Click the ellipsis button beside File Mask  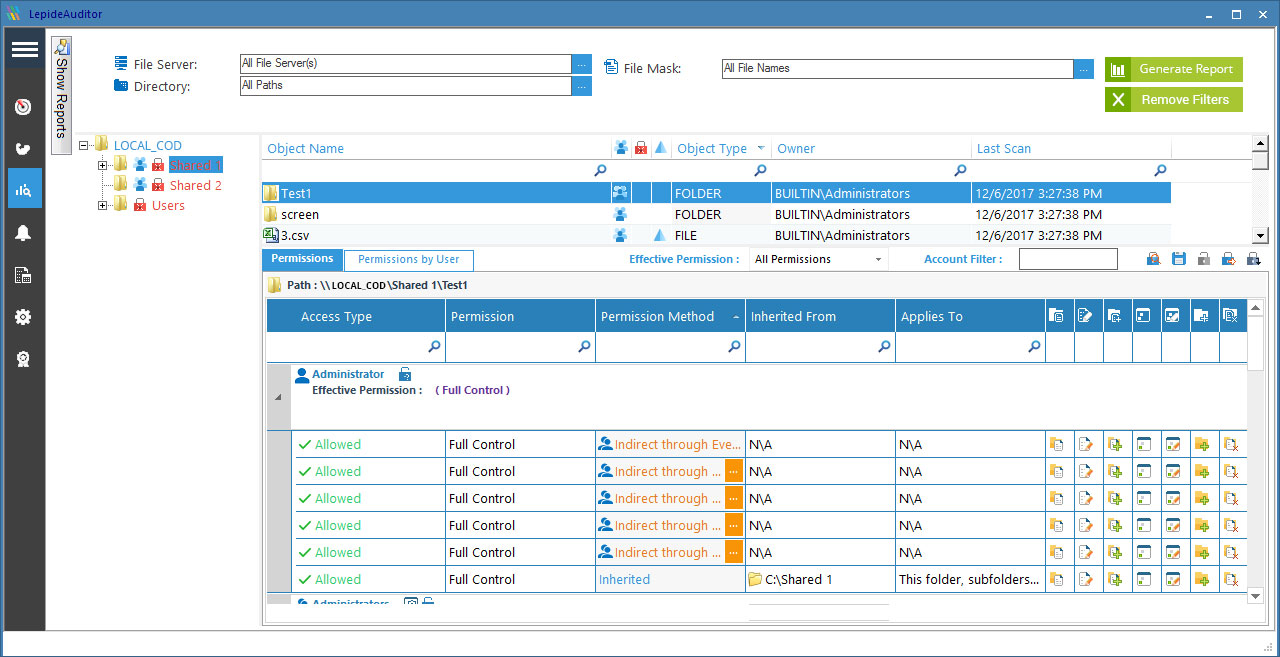point(1083,69)
